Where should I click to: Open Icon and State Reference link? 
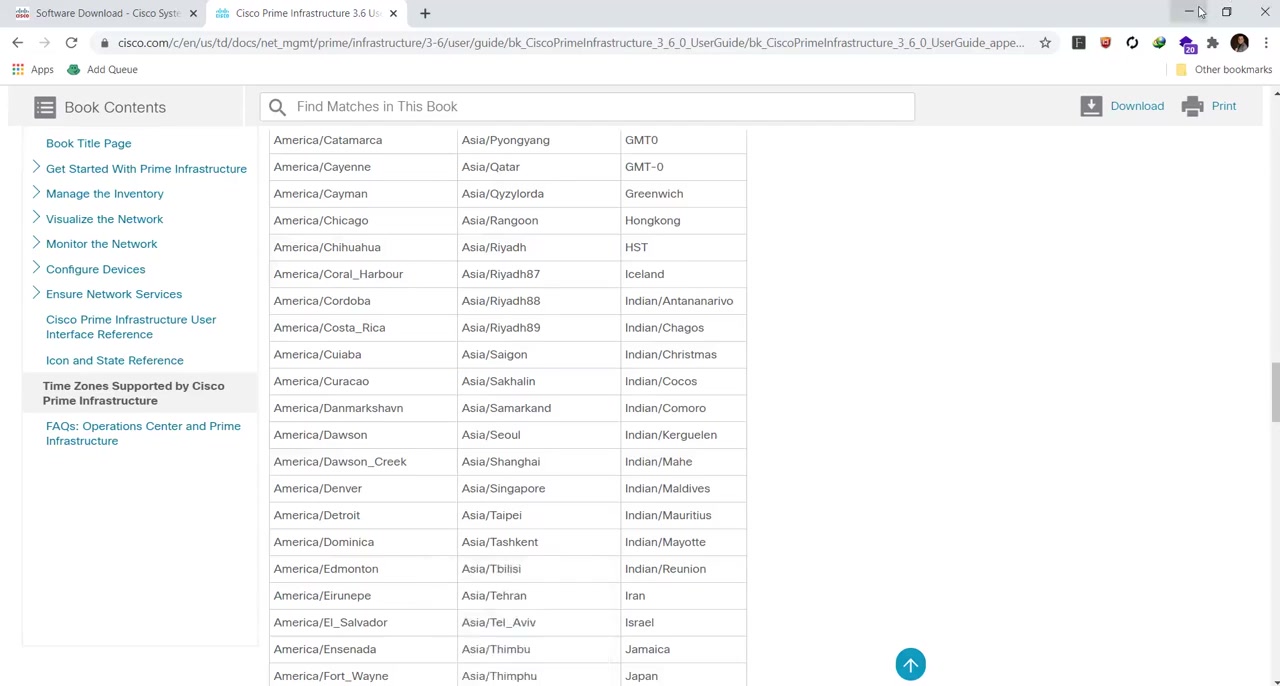(114, 360)
